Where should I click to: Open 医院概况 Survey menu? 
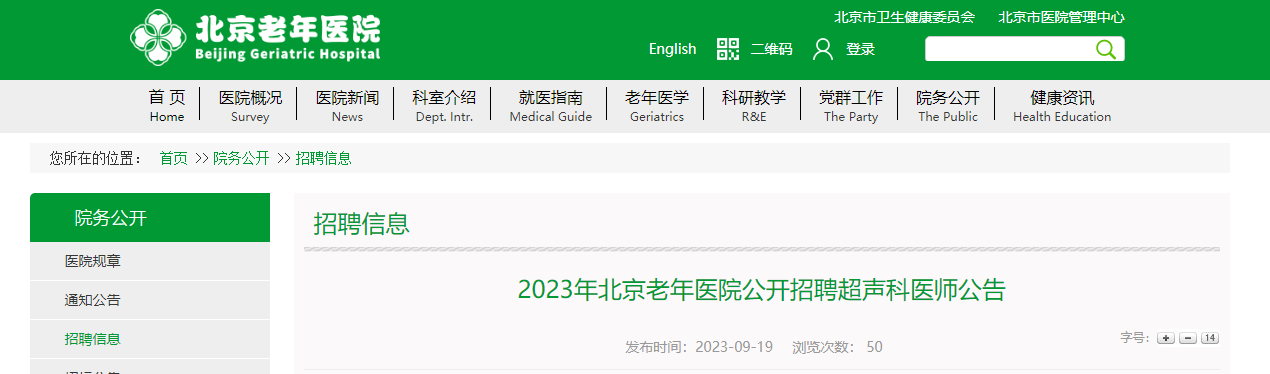[x=250, y=105]
